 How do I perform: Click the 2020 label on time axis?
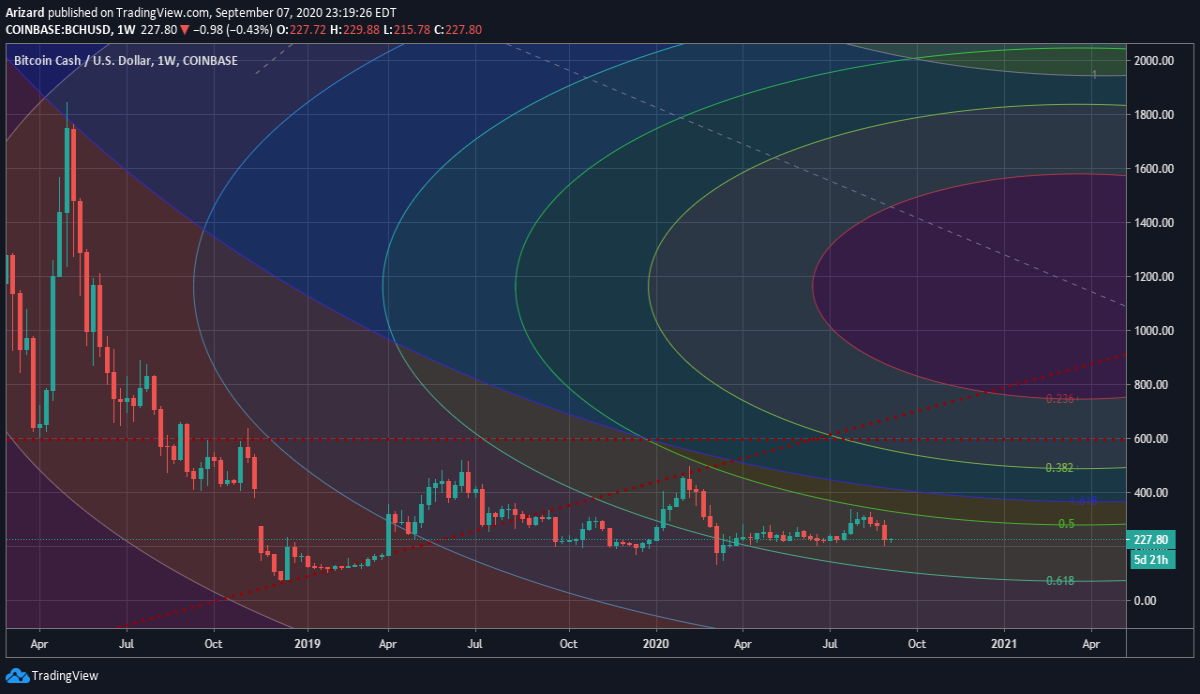click(656, 646)
